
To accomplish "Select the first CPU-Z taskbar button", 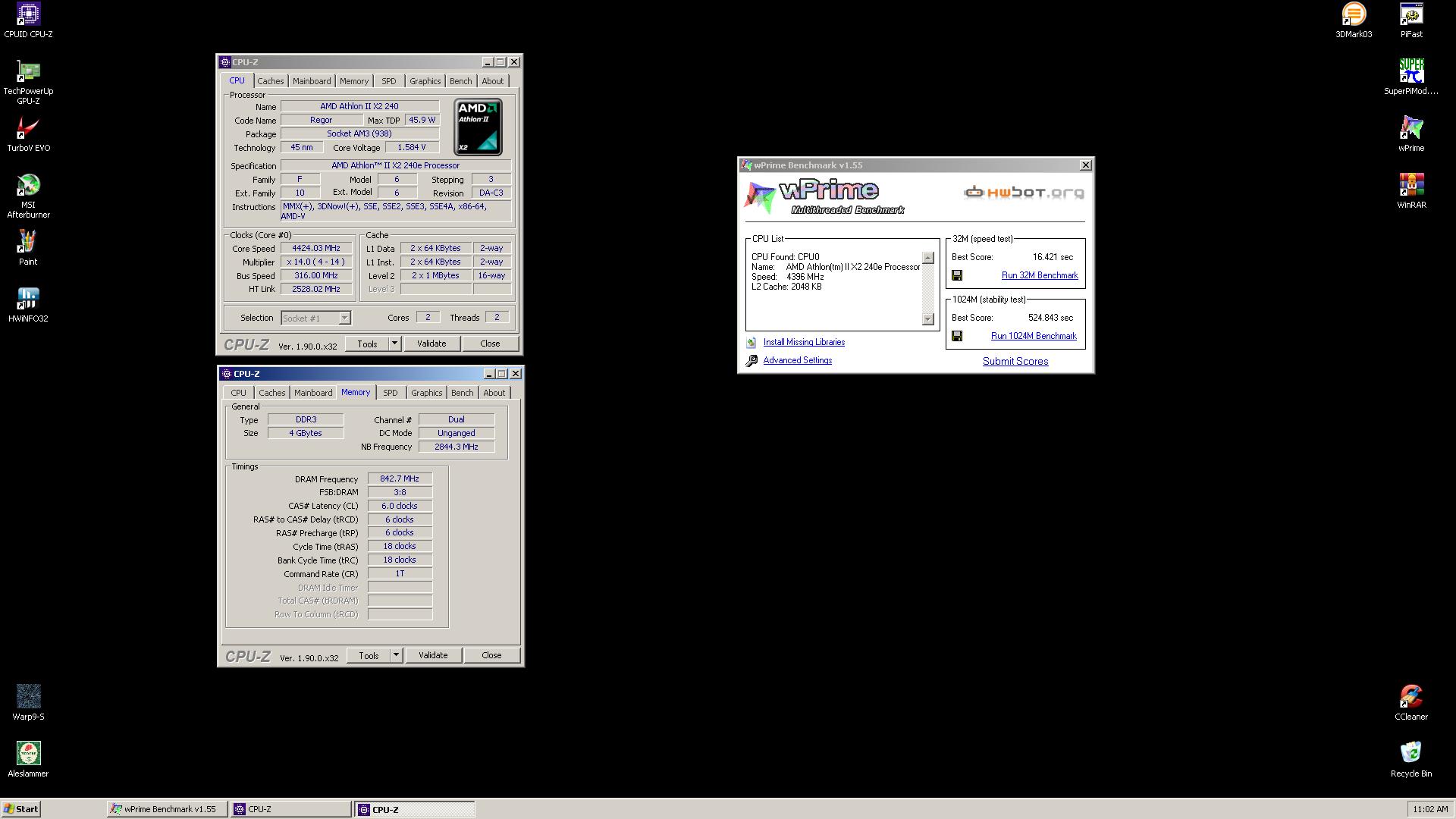I will point(290,809).
